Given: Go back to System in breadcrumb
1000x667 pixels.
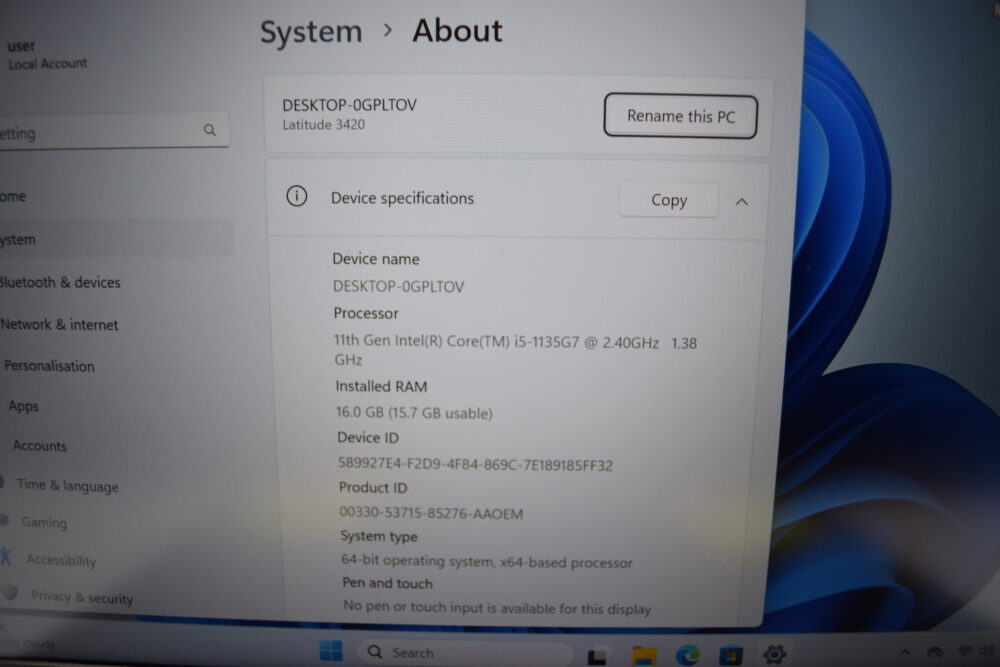Looking at the screenshot, I should coord(311,32).
